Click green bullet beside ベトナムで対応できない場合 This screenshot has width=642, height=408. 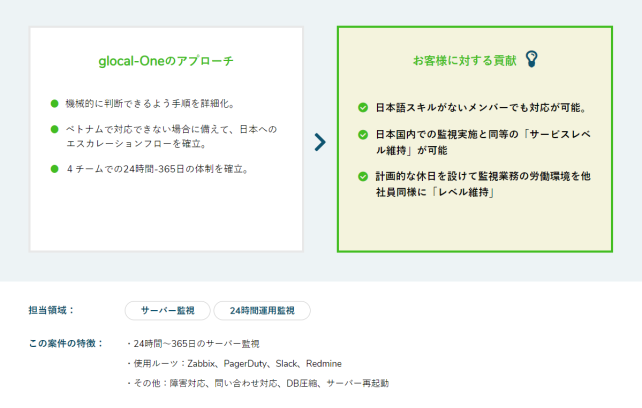tap(54, 129)
